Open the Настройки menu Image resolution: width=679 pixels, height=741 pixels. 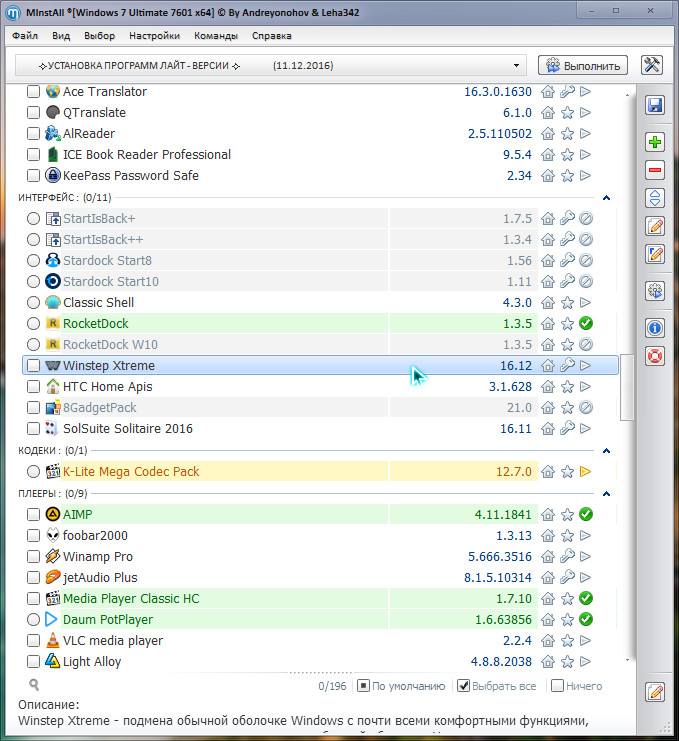pos(155,36)
